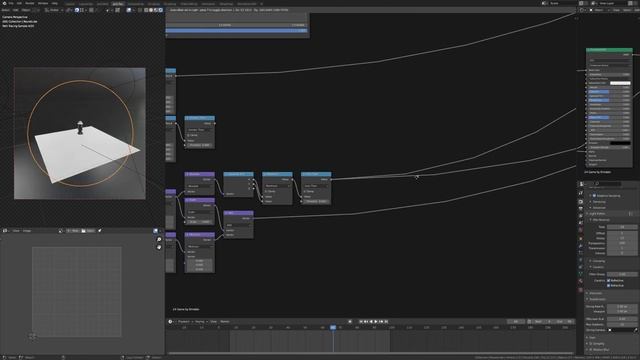Open Edit menu
The image size is (640, 360).
tap(19, 3)
